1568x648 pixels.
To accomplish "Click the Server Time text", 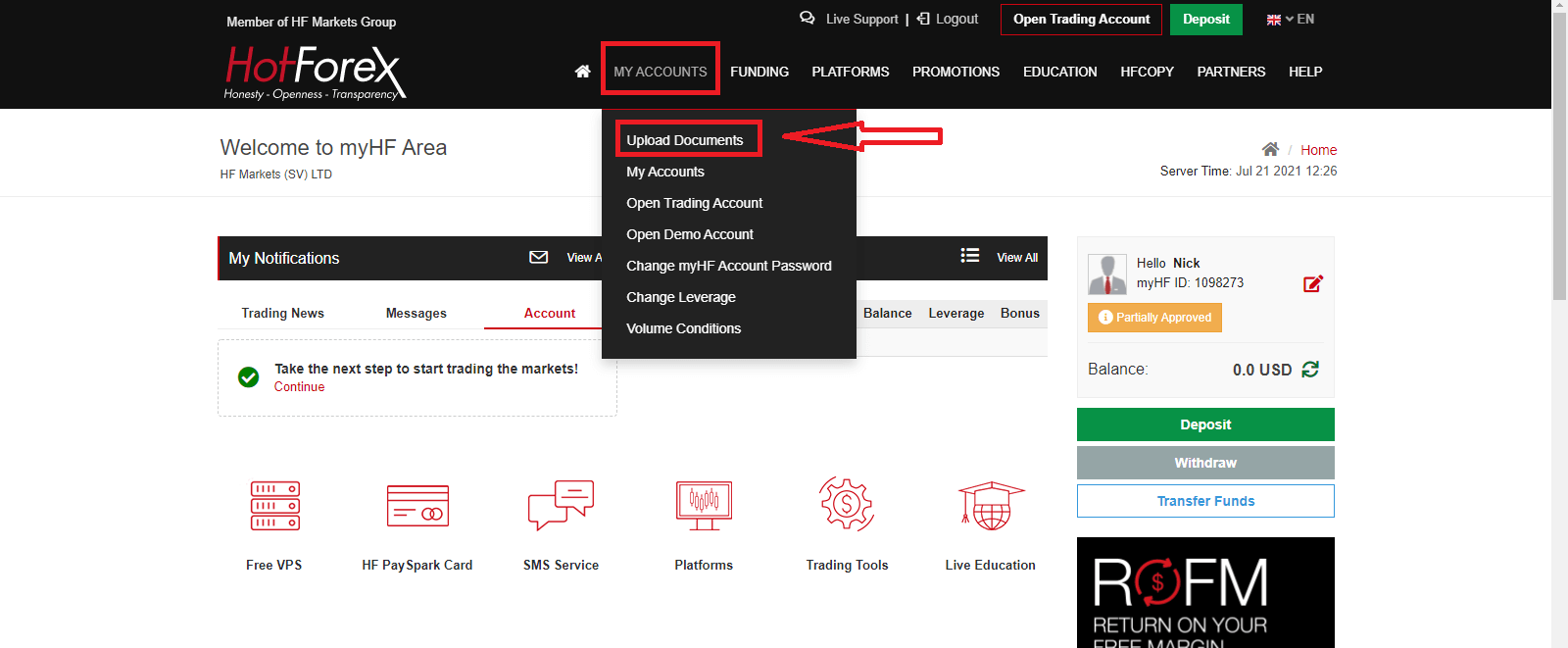I will click(1249, 171).
